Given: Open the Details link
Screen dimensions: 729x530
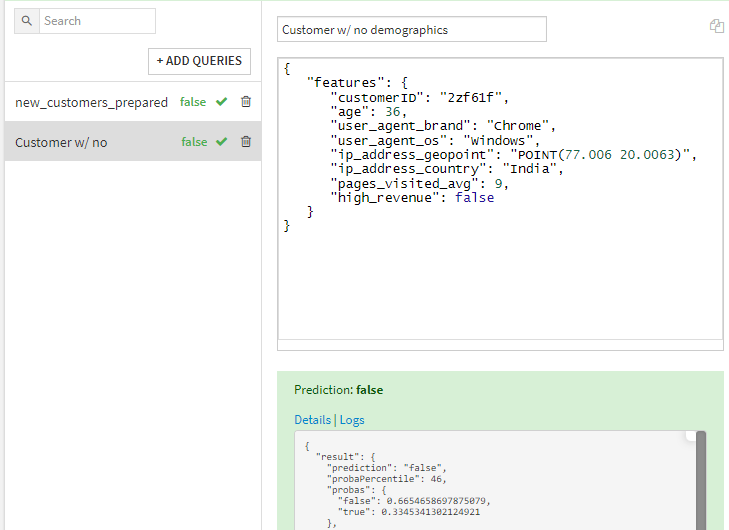Looking at the screenshot, I should (312, 420).
